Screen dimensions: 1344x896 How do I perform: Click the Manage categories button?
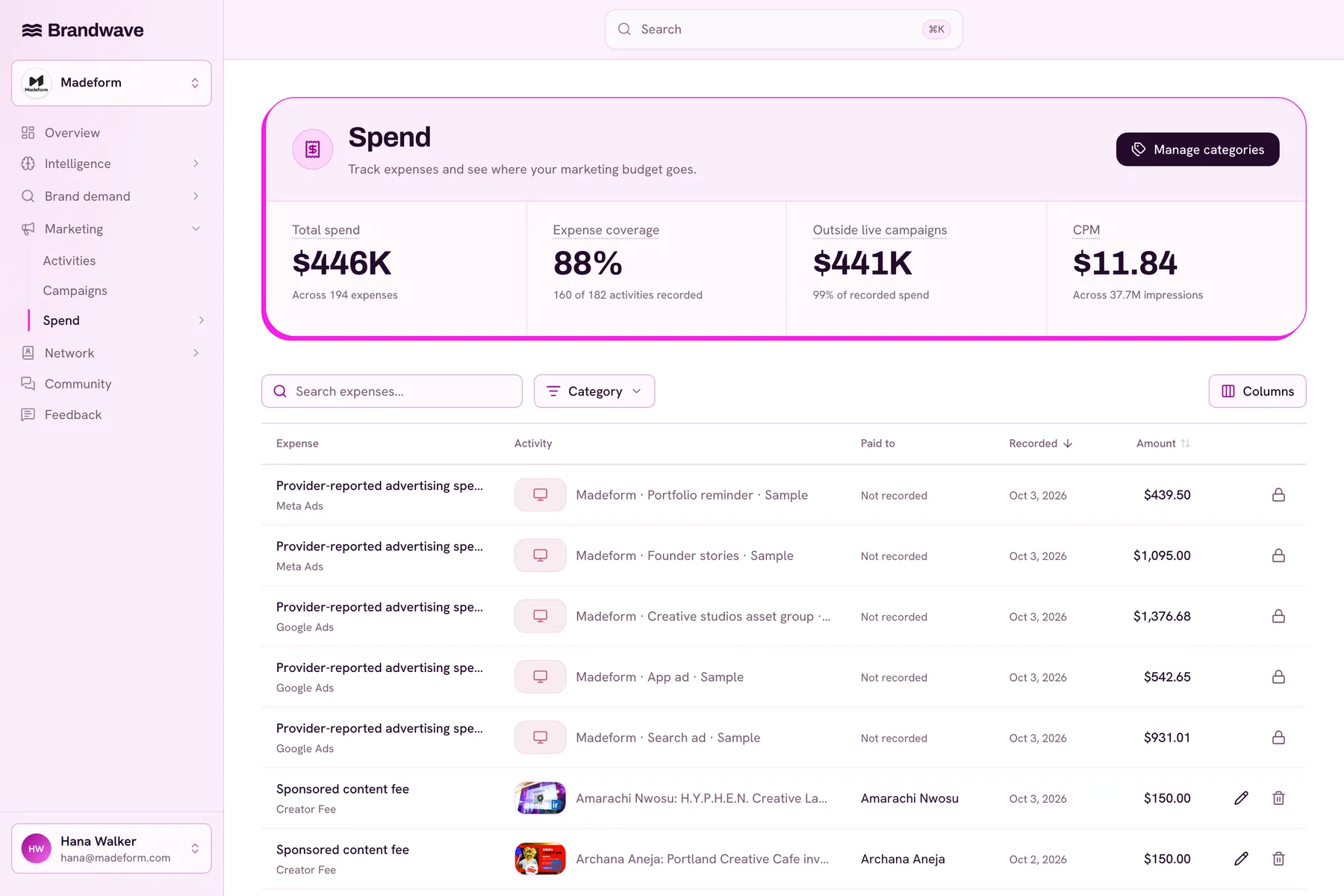point(1198,149)
